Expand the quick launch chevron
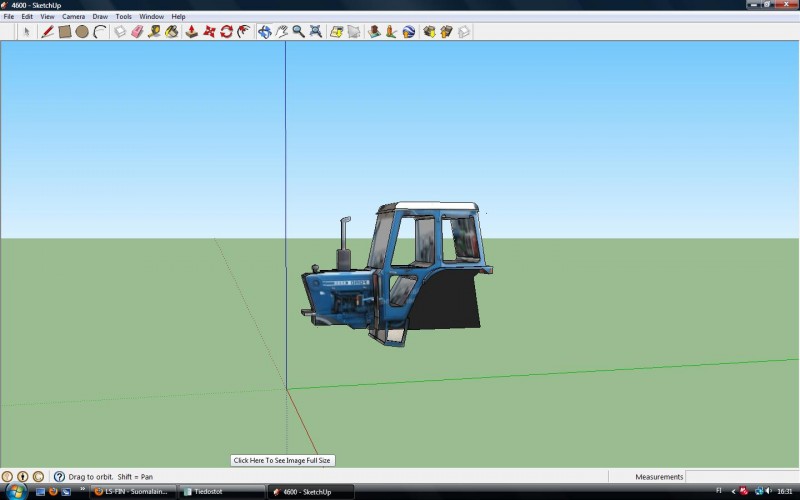800x500 pixels. pos(82,490)
